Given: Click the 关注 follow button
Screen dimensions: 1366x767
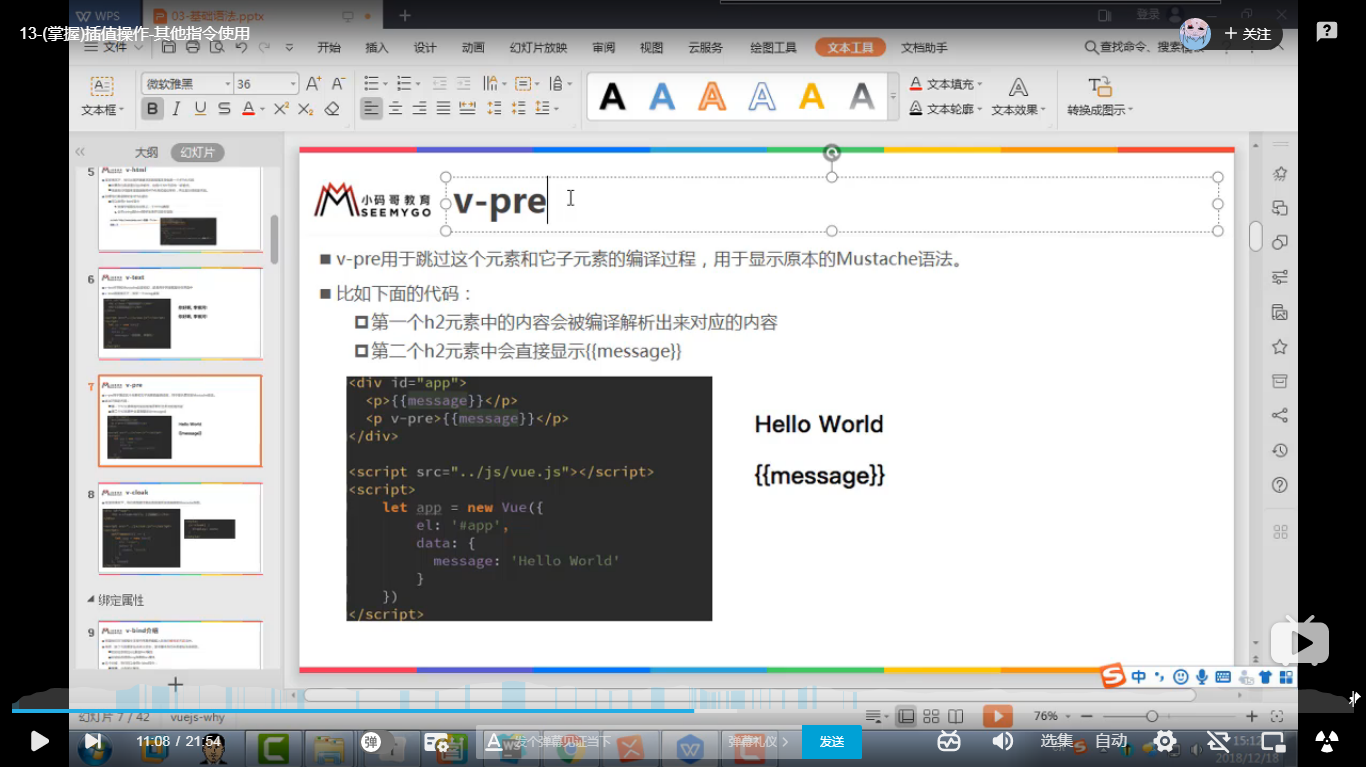Looking at the screenshot, I should (x=1247, y=34).
